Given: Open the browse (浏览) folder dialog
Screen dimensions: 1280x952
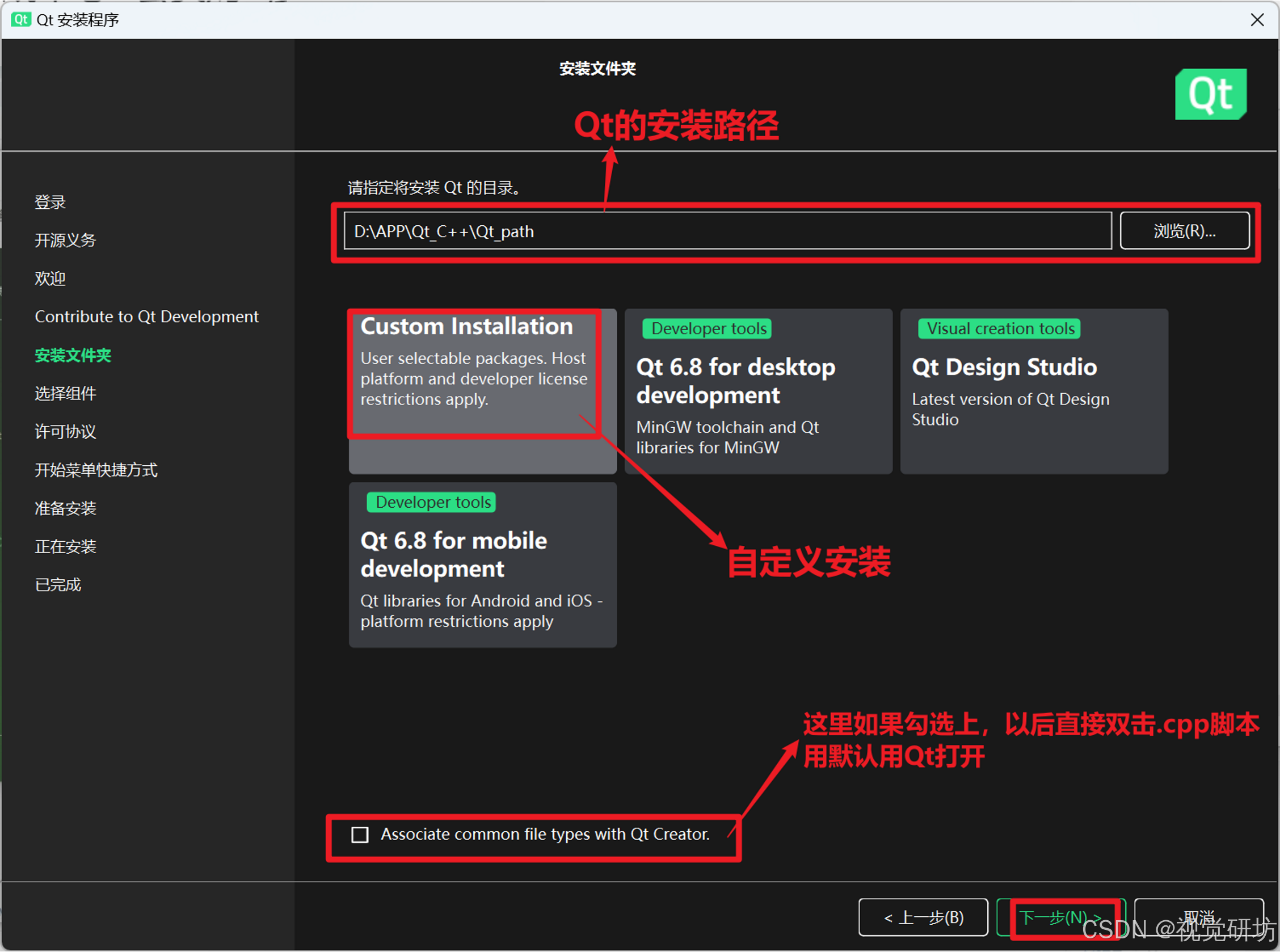Looking at the screenshot, I should click(1184, 231).
